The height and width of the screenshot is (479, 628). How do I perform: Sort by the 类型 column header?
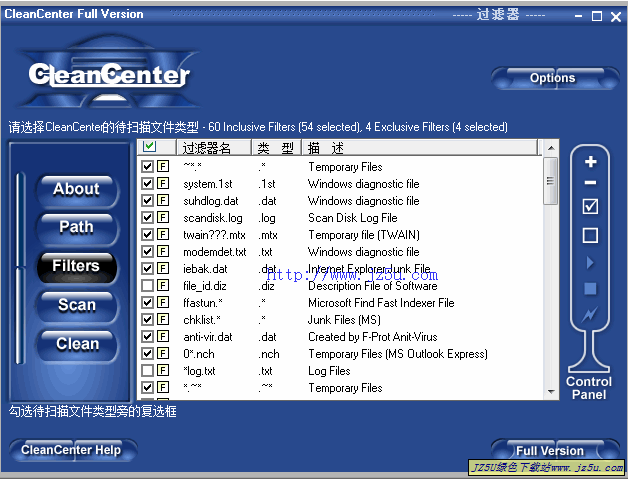276,147
